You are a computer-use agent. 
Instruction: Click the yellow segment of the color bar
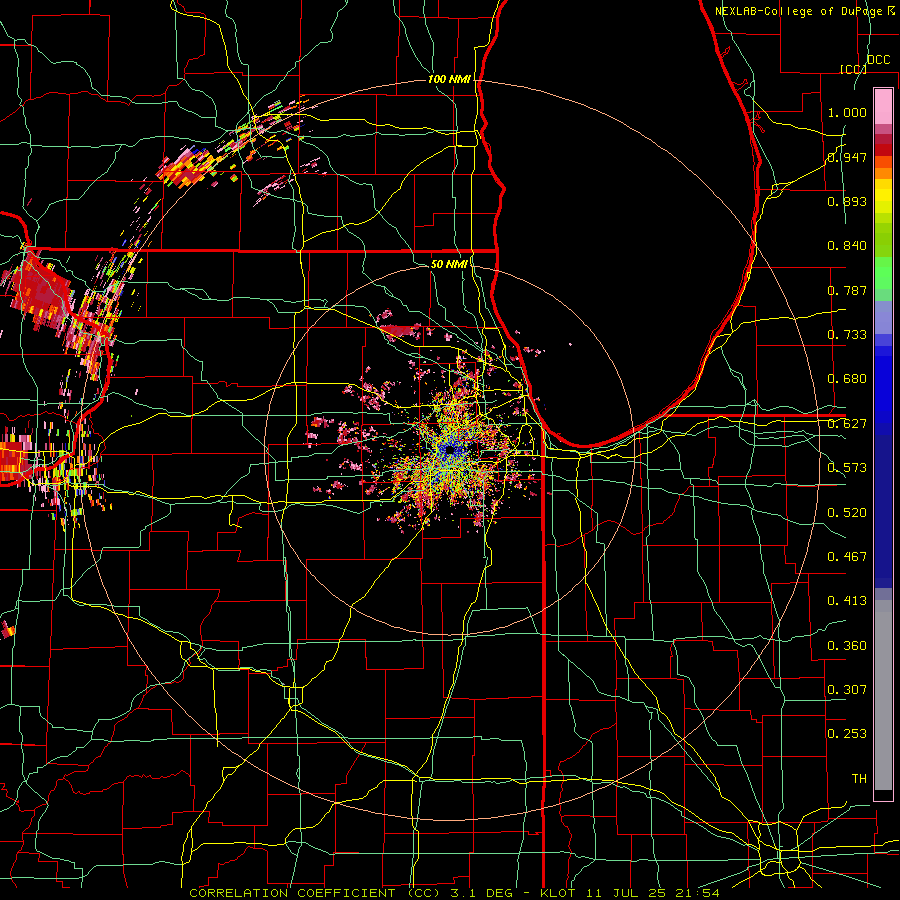(x=883, y=197)
